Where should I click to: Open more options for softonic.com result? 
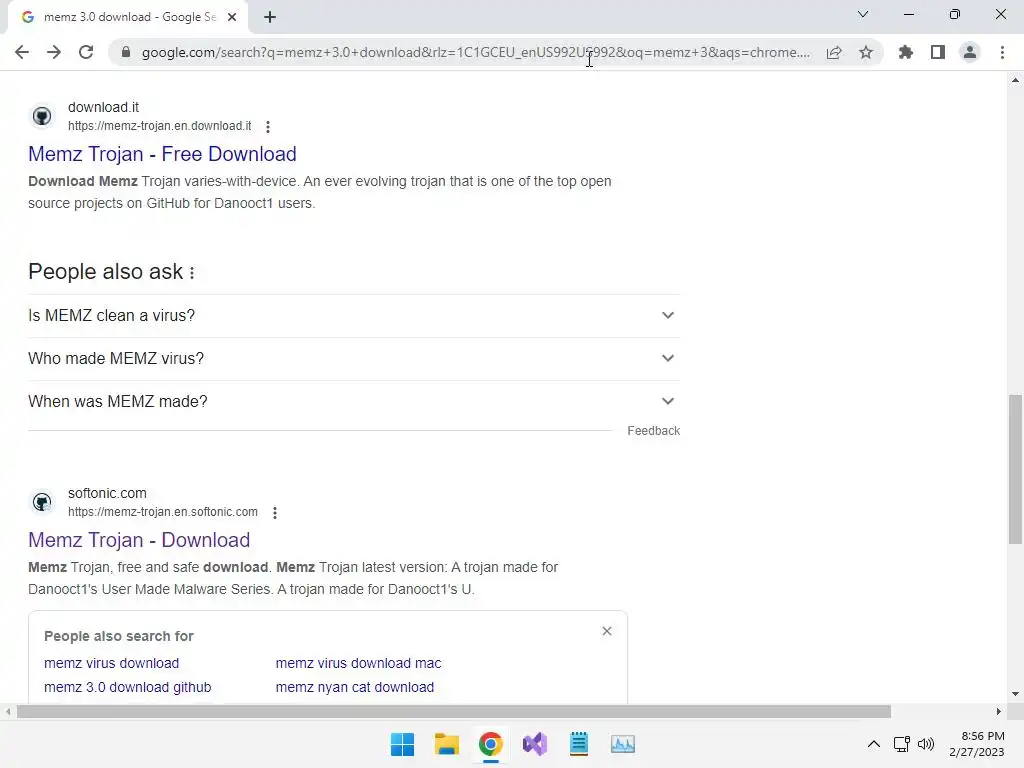275,513
